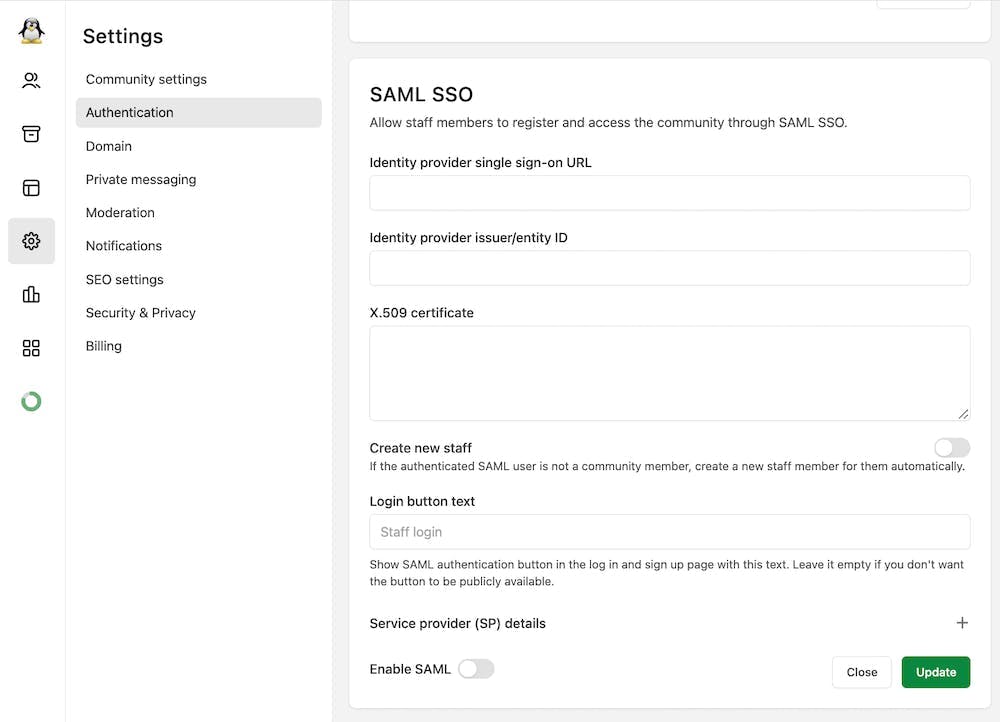Viewport: 1000px width, 722px height.
Task: Expand Service provider (SP) details section
Action: coord(962,623)
